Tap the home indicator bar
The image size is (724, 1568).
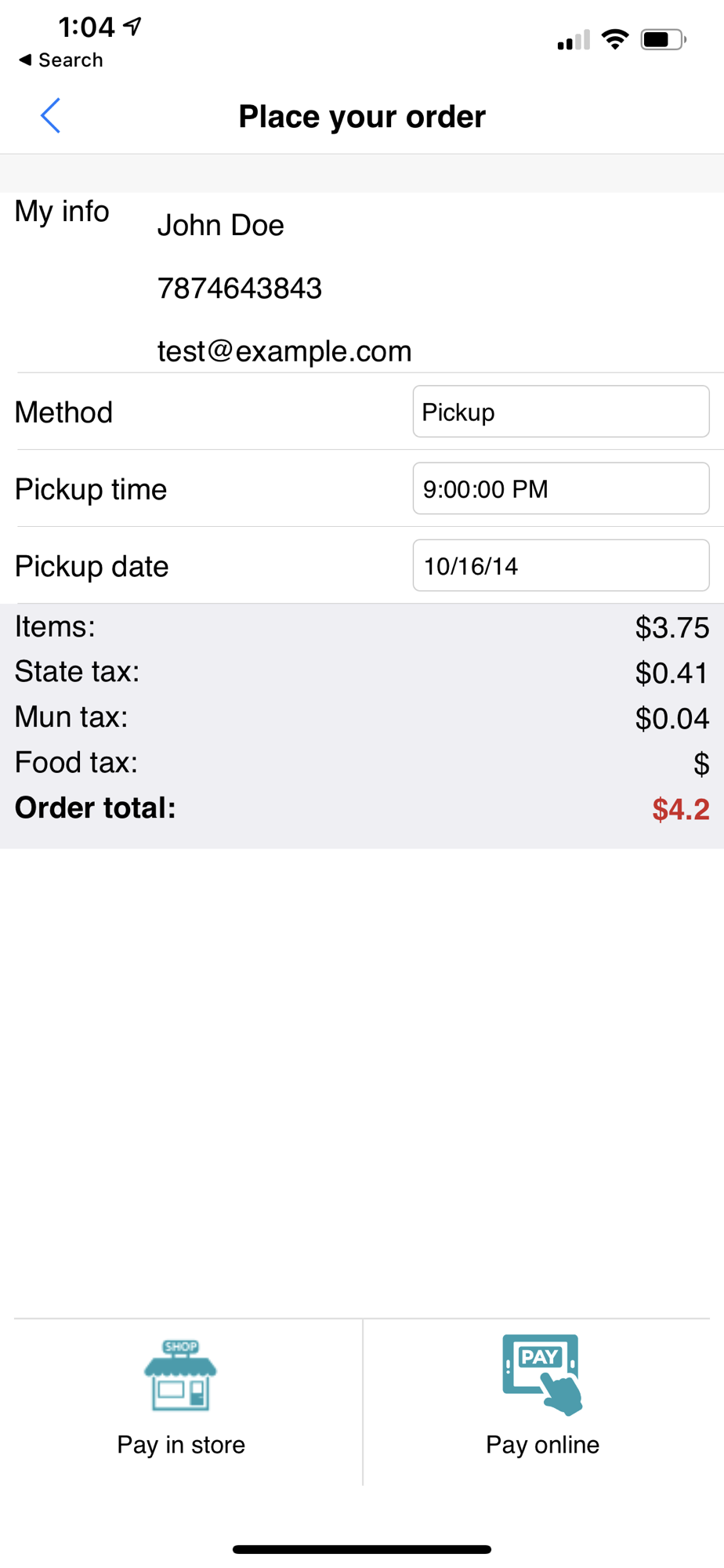pos(362,1549)
